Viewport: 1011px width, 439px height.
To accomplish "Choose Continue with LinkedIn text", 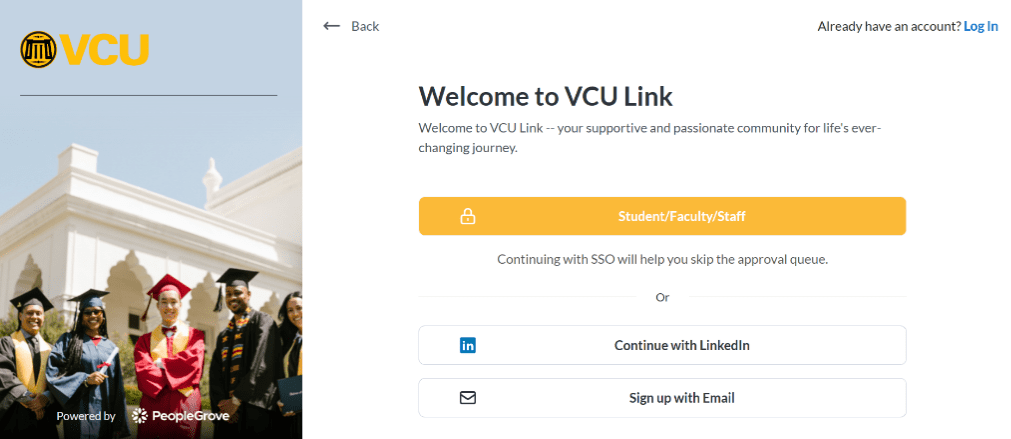I will click(681, 345).
